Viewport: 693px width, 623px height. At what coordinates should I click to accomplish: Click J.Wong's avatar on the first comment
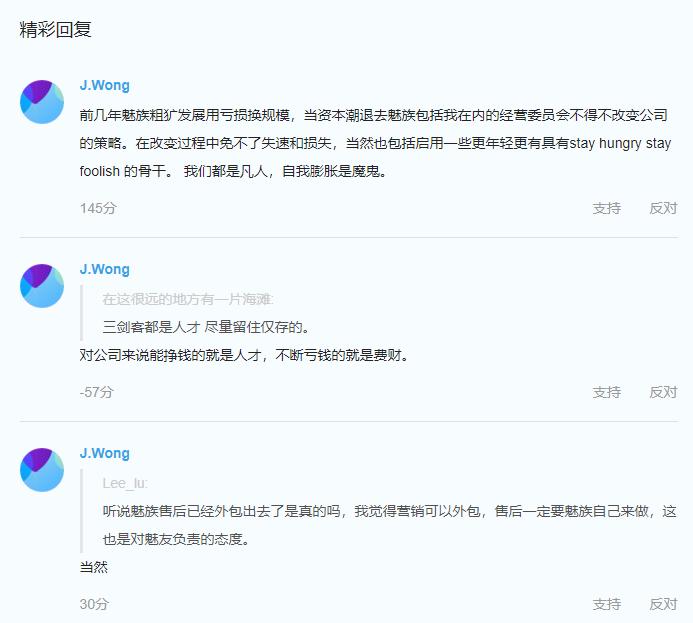tap(42, 102)
